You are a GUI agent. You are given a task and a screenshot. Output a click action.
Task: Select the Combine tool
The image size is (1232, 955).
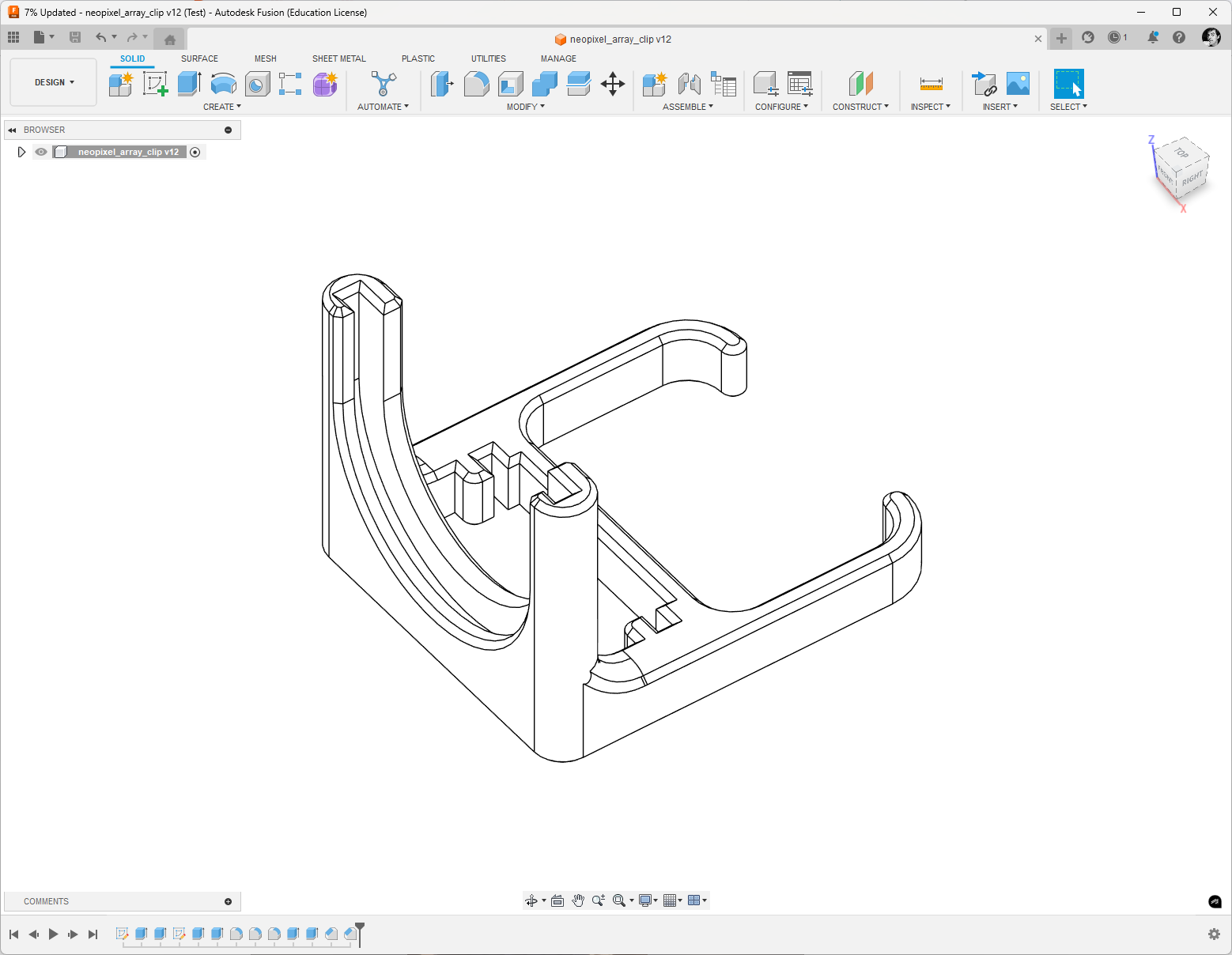(545, 84)
